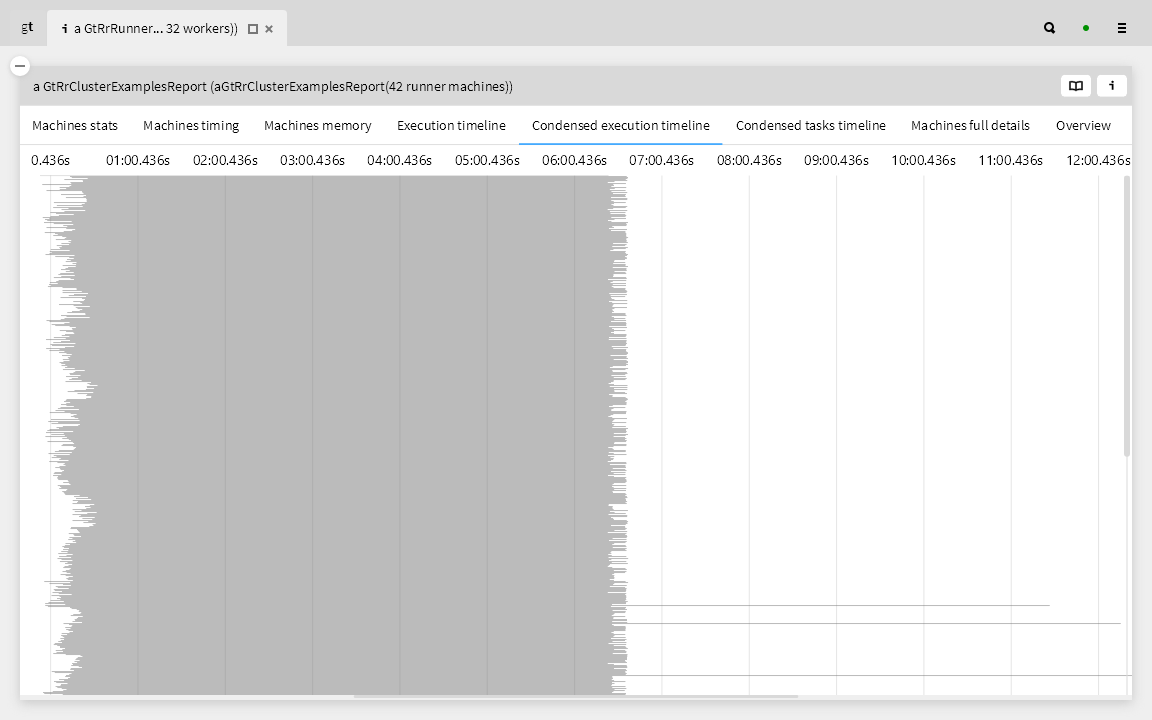Click the inspector info button in report header

point(1112,86)
